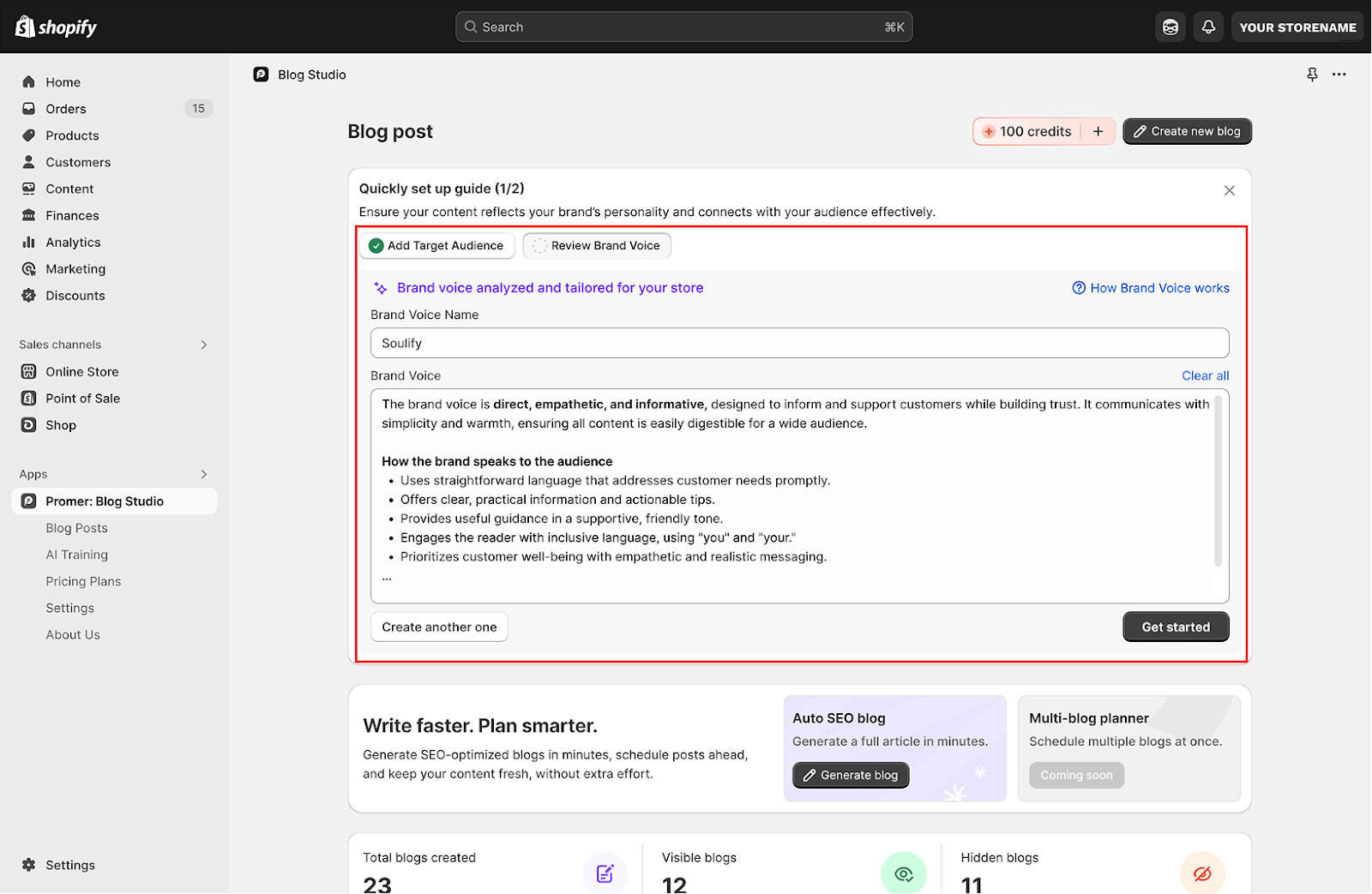Click the Promer Blog Studio app icon
1372x894 pixels.
[x=29, y=501]
